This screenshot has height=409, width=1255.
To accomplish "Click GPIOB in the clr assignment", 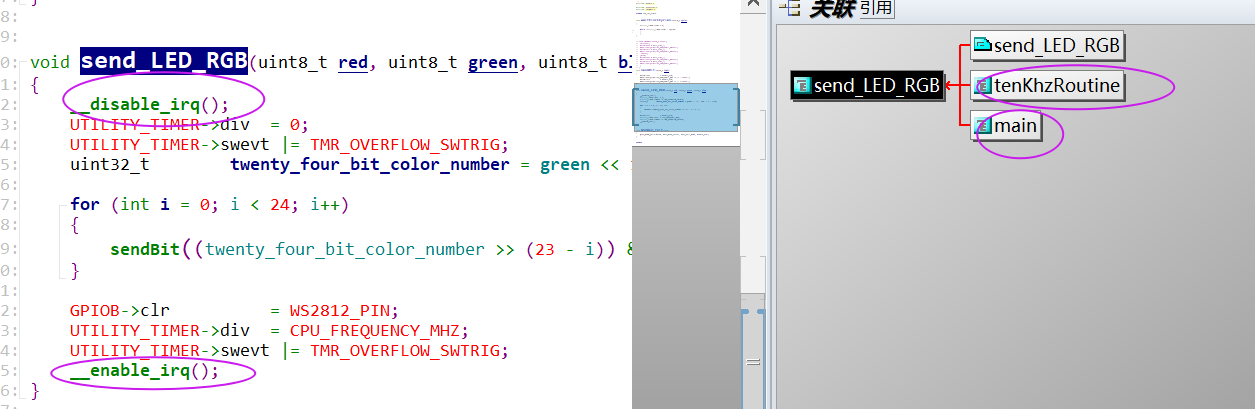I will coord(95,310).
